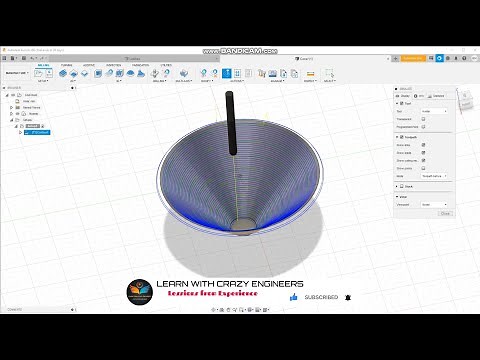Viewport: 480px width, 360px height.
Task: Expand the Named Views node
Action: pos(11,107)
